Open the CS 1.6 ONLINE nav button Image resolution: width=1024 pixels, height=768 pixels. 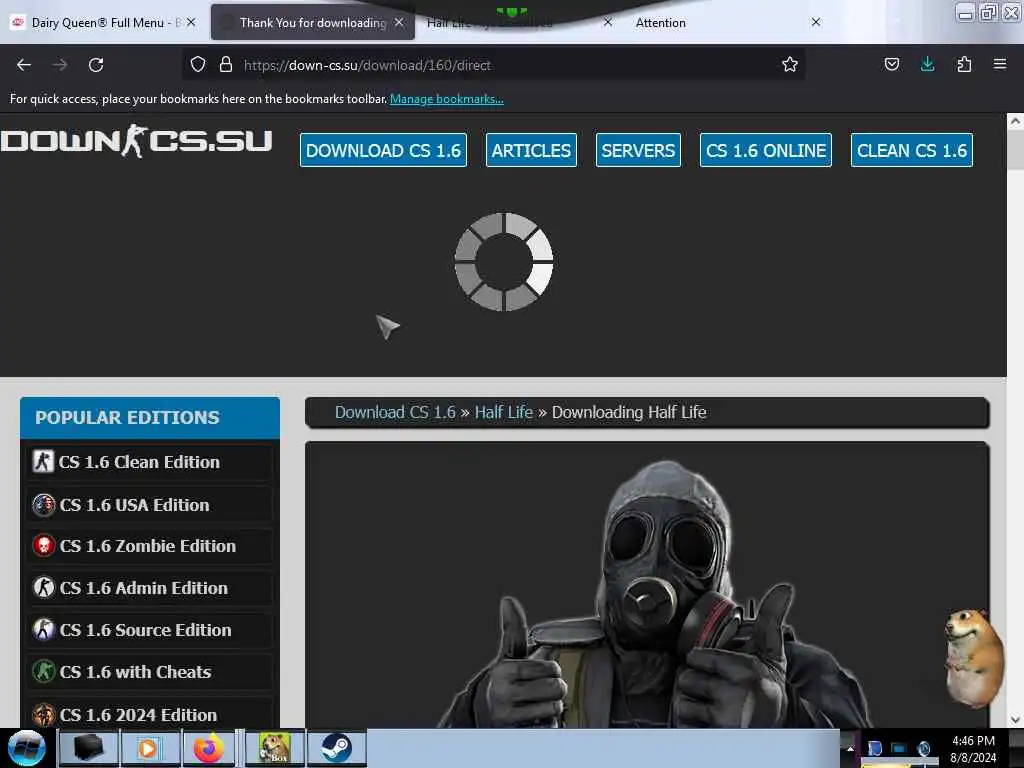765,150
